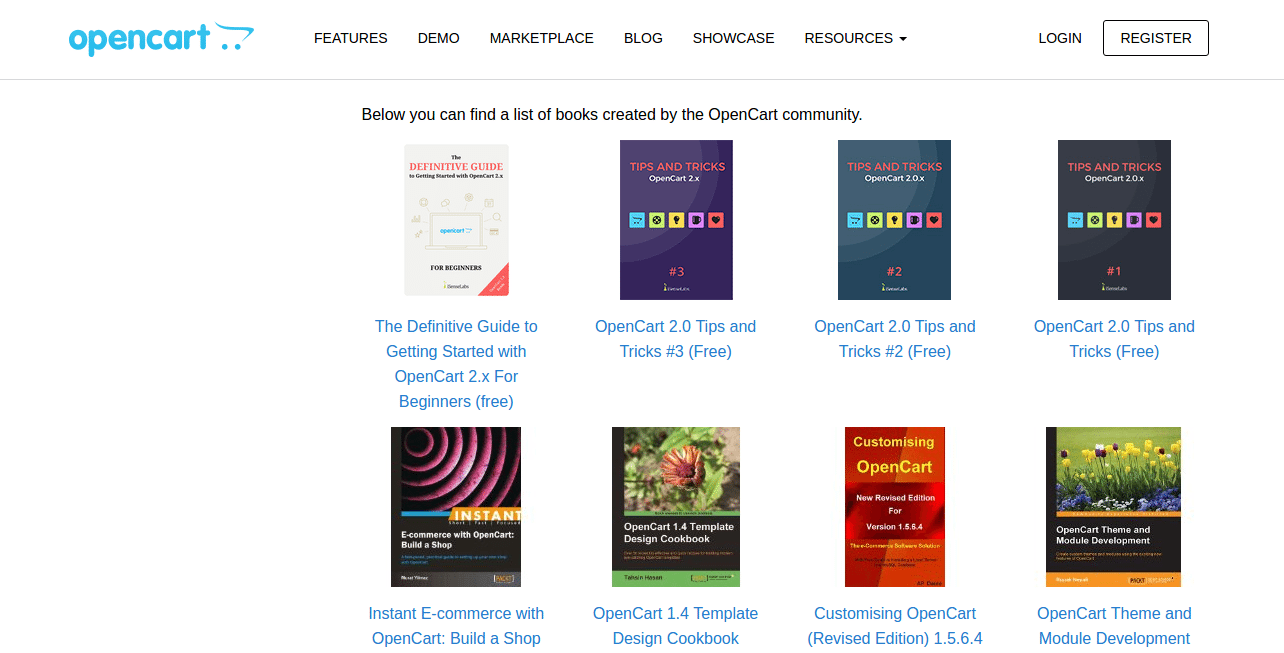Click the OpenCart logo

pos(161,38)
